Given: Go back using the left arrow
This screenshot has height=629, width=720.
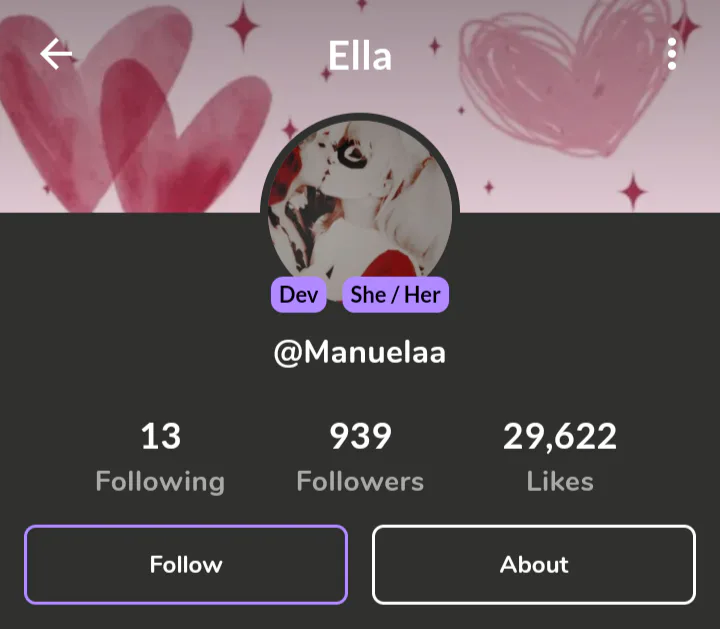Looking at the screenshot, I should tap(56, 54).
